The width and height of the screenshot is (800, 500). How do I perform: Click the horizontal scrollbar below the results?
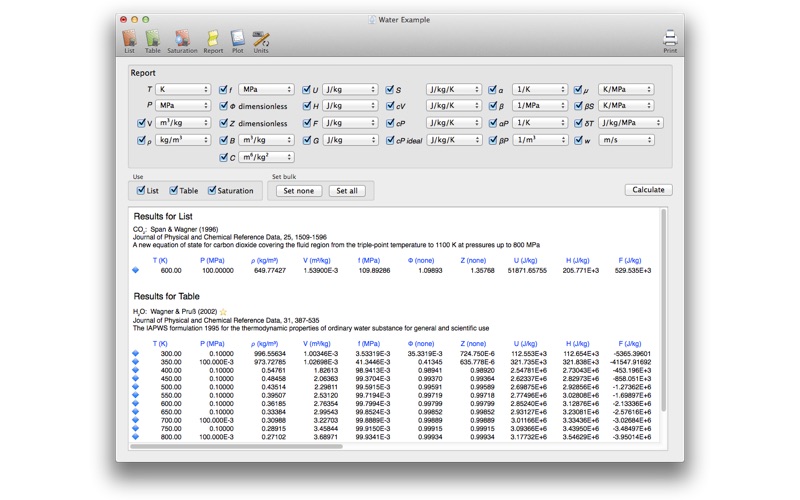point(236,446)
